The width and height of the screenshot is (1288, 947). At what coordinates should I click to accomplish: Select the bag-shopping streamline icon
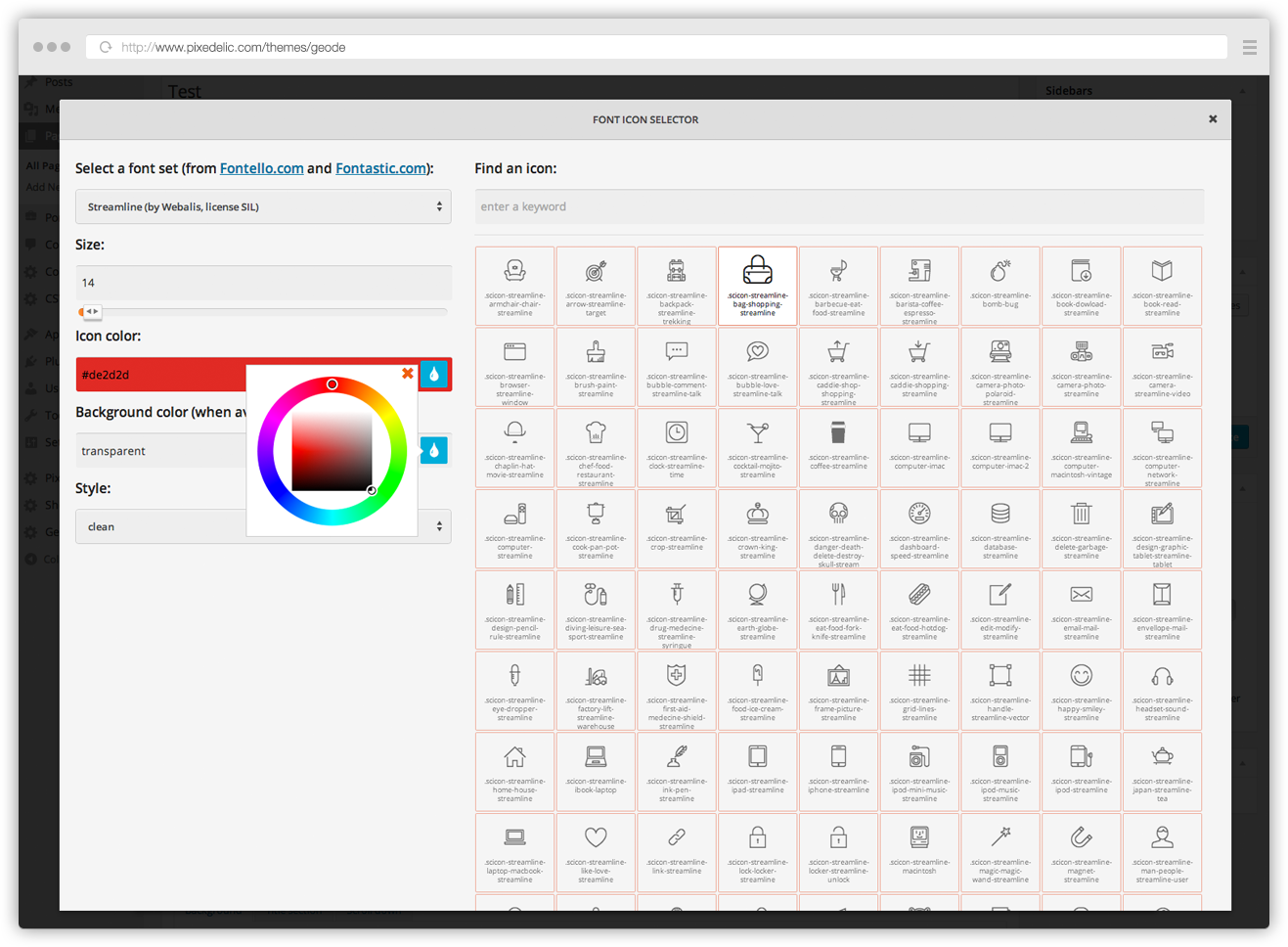point(757,285)
